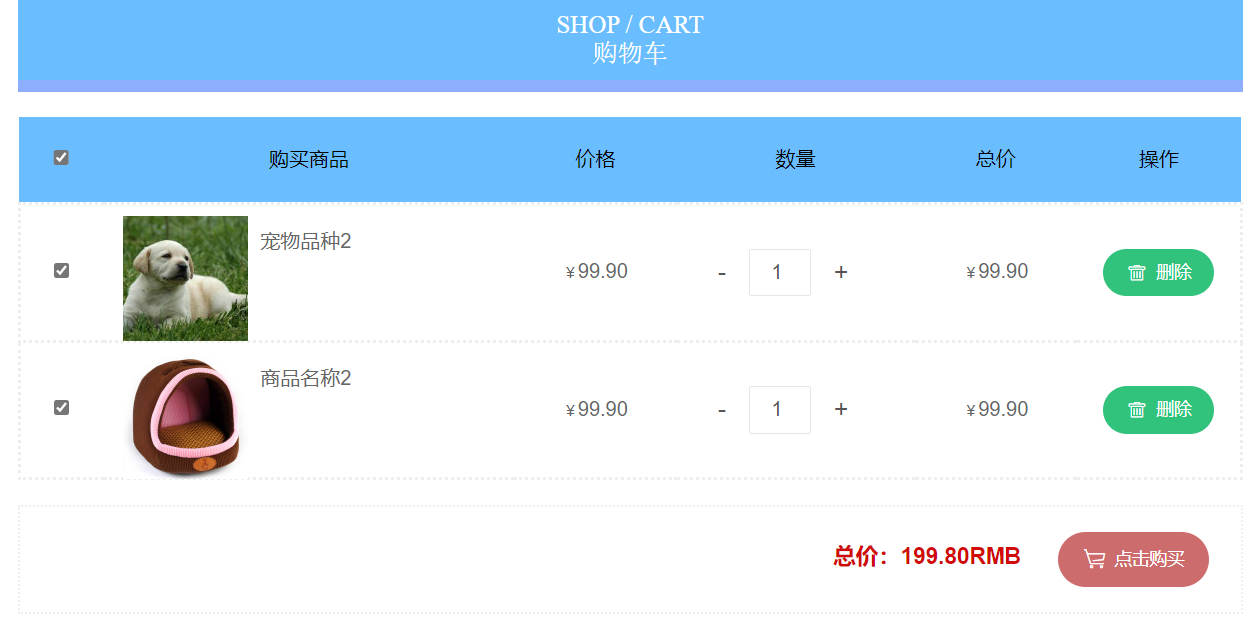Click the minus sign for 商品名称2 quantity
This screenshot has height=633, width=1259.
pos(721,409)
